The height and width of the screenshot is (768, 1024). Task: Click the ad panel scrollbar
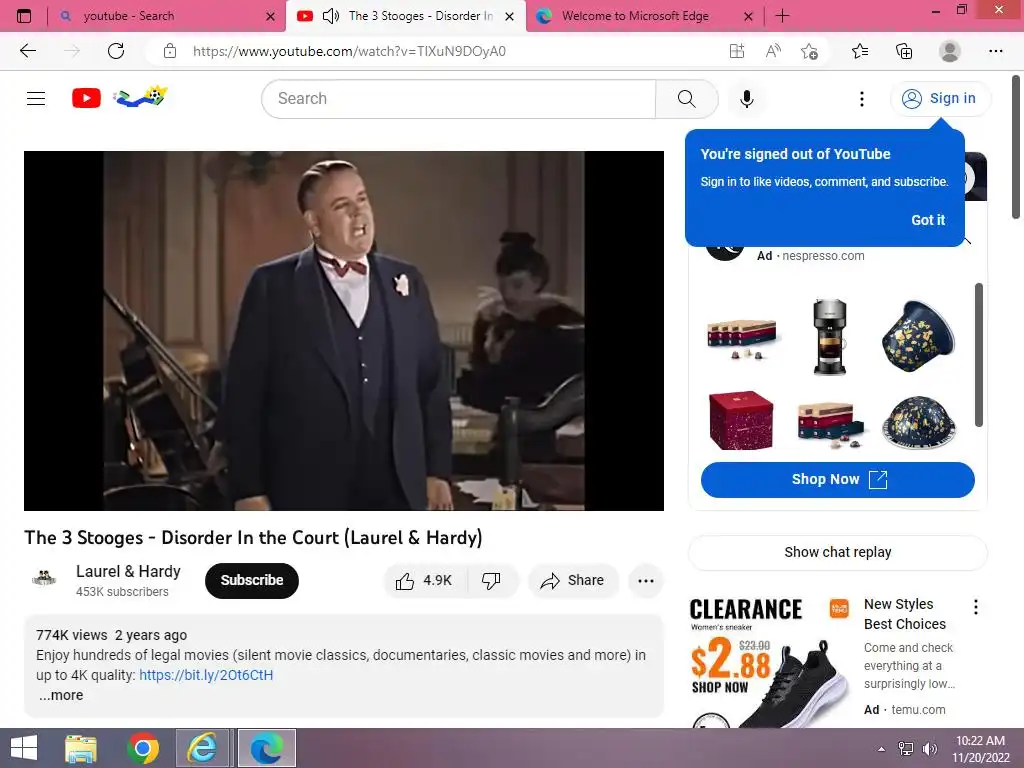(978, 355)
